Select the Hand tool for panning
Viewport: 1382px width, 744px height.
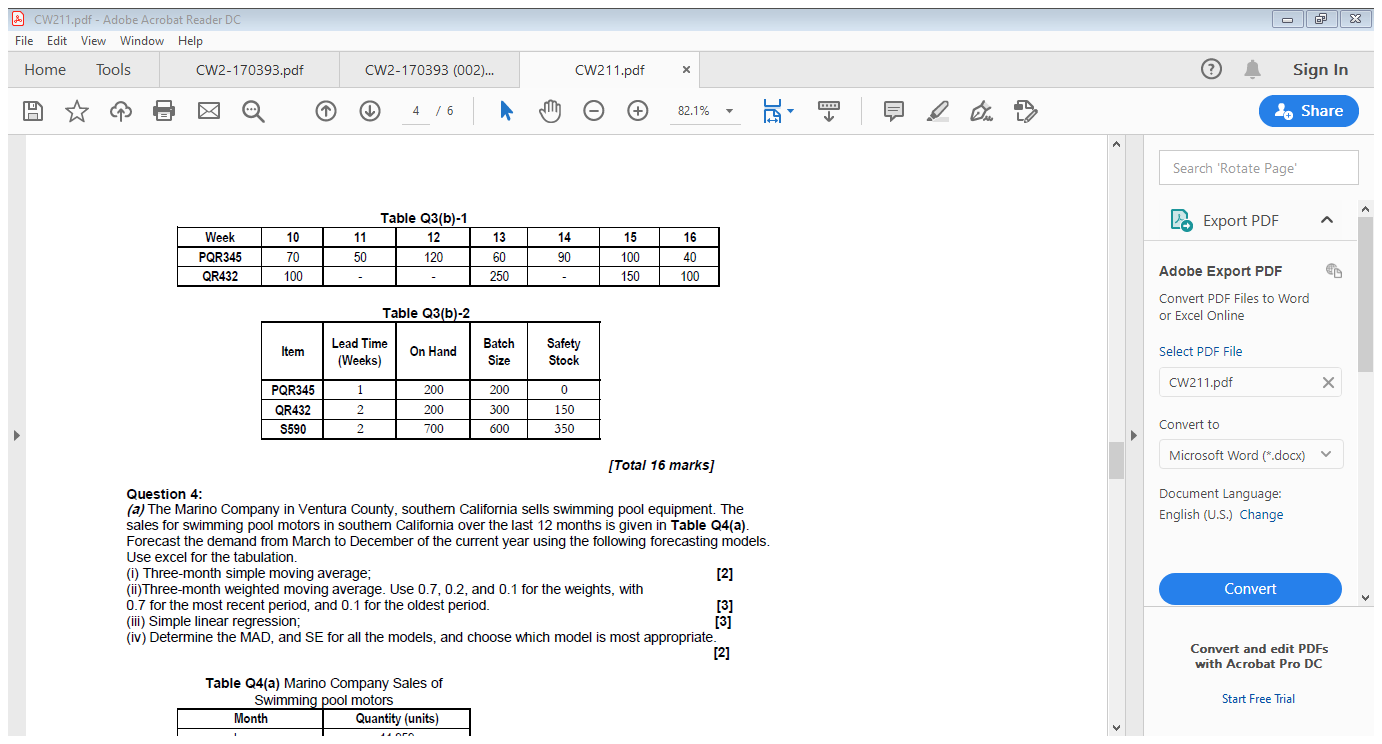(550, 111)
